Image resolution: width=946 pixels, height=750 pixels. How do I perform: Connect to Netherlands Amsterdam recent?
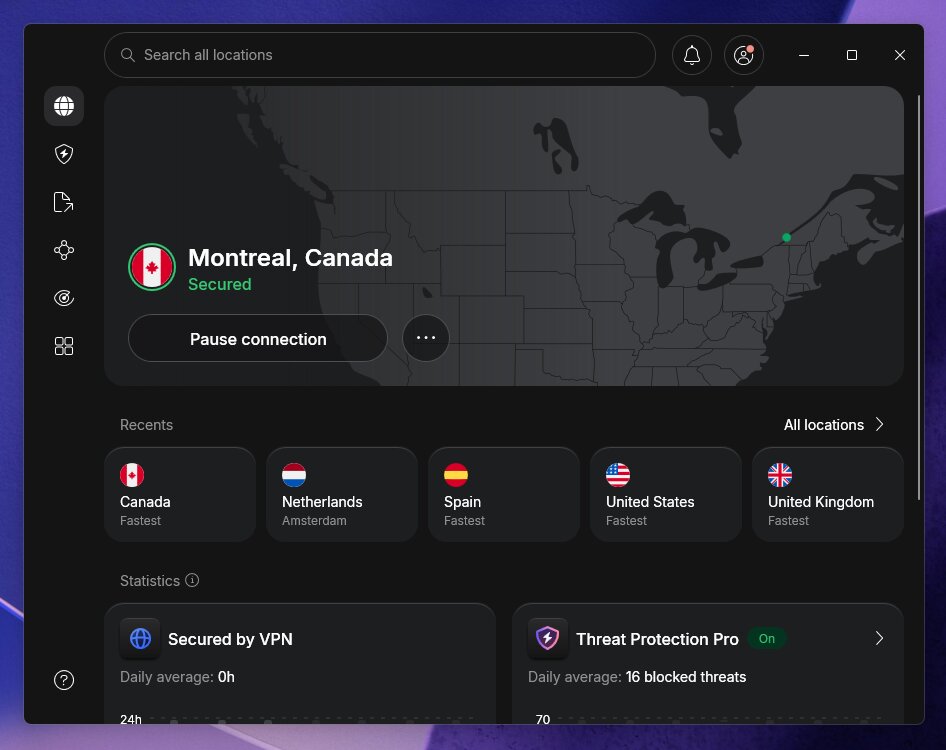coord(342,494)
